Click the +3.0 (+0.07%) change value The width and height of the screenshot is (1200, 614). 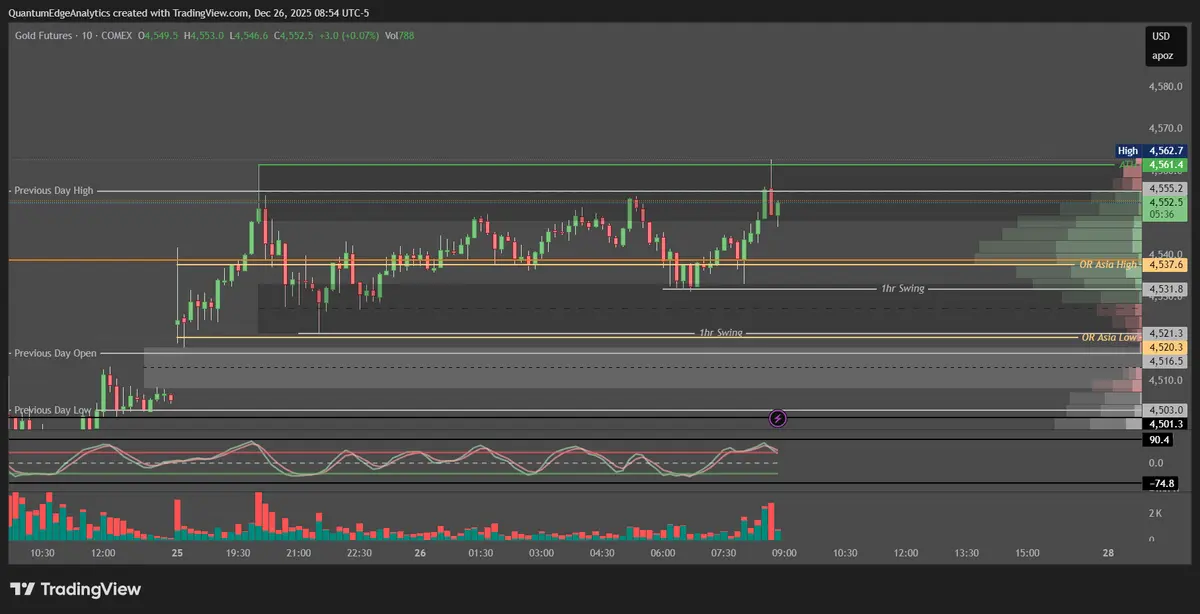click(x=349, y=35)
